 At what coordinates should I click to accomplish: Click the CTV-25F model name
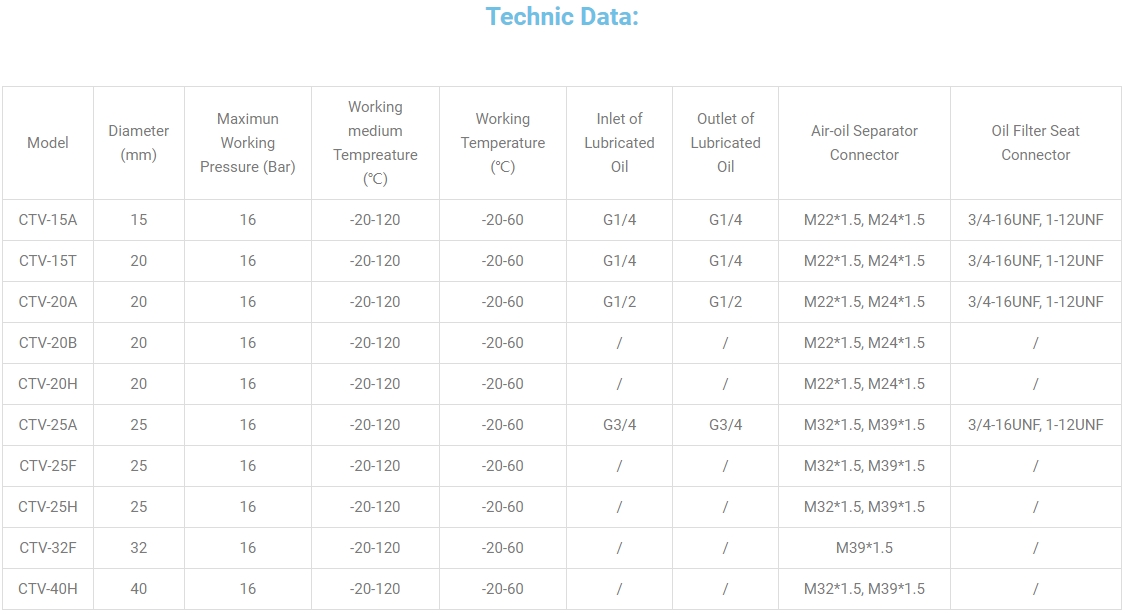click(48, 466)
